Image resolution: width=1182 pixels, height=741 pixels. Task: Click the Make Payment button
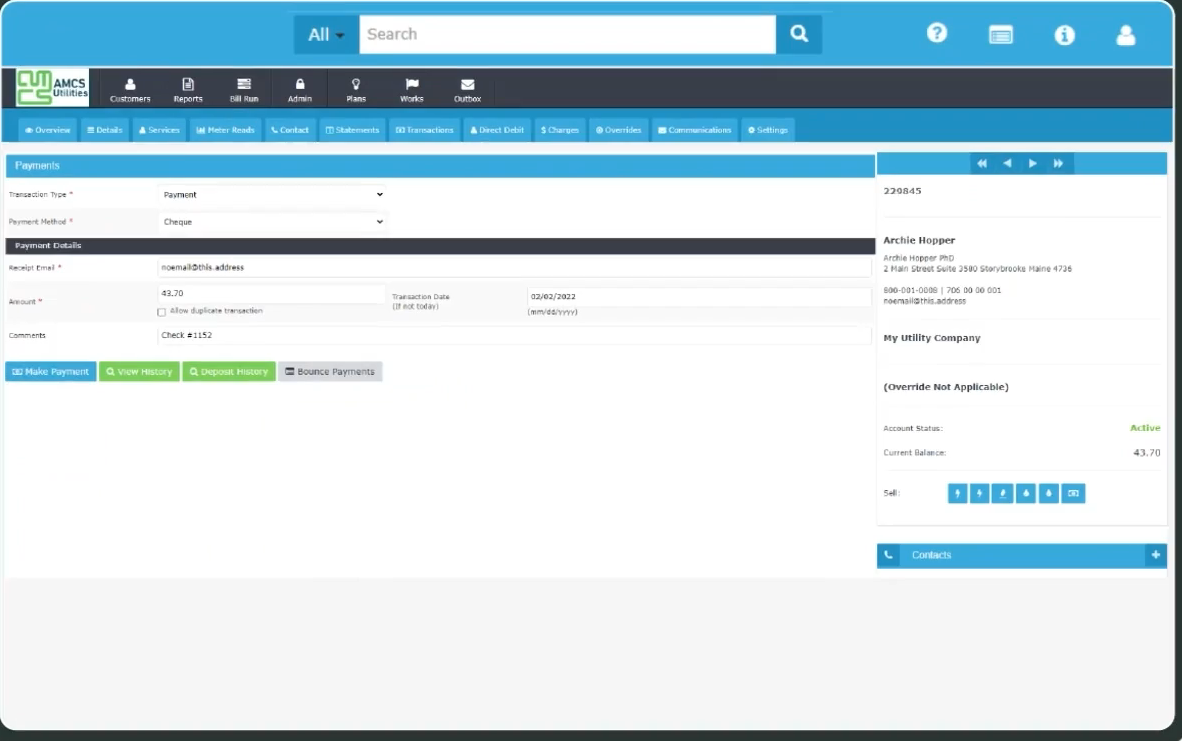(50, 371)
